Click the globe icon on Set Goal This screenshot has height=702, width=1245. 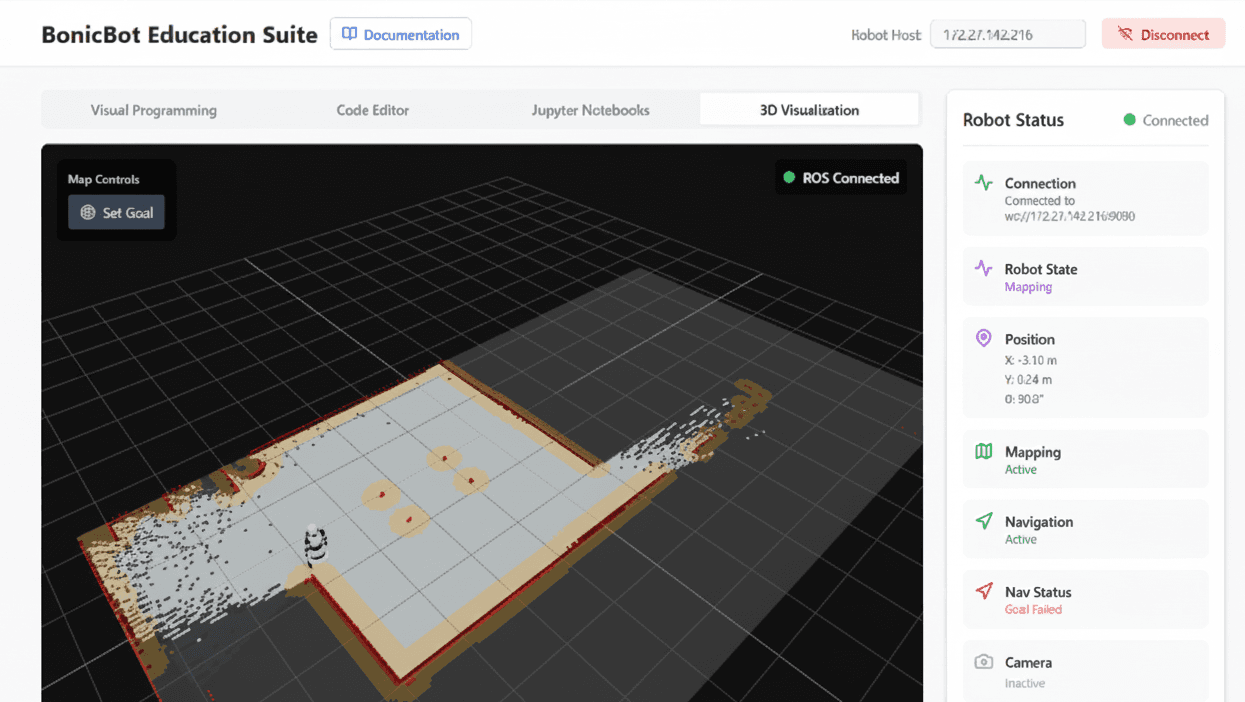[x=88, y=213]
